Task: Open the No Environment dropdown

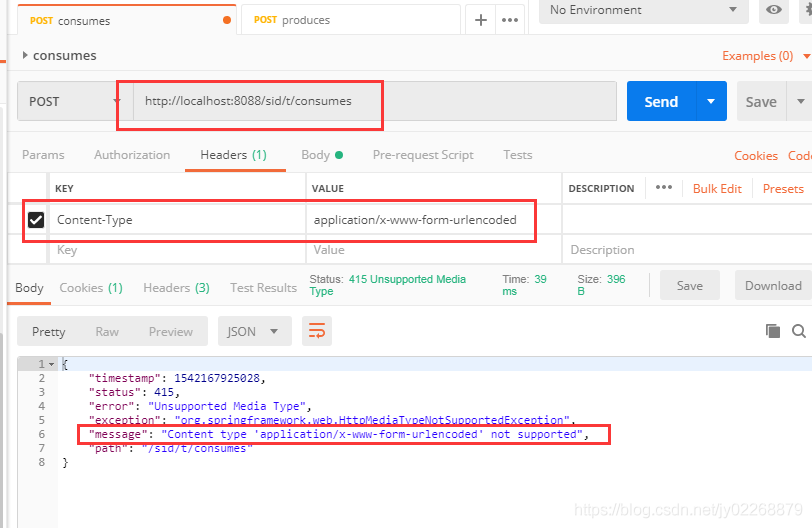Action: (644, 10)
